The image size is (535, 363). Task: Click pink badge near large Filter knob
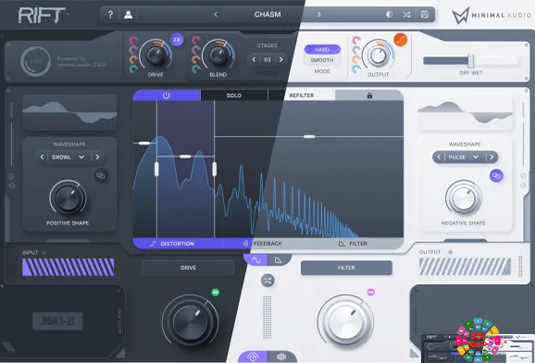(x=371, y=292)
